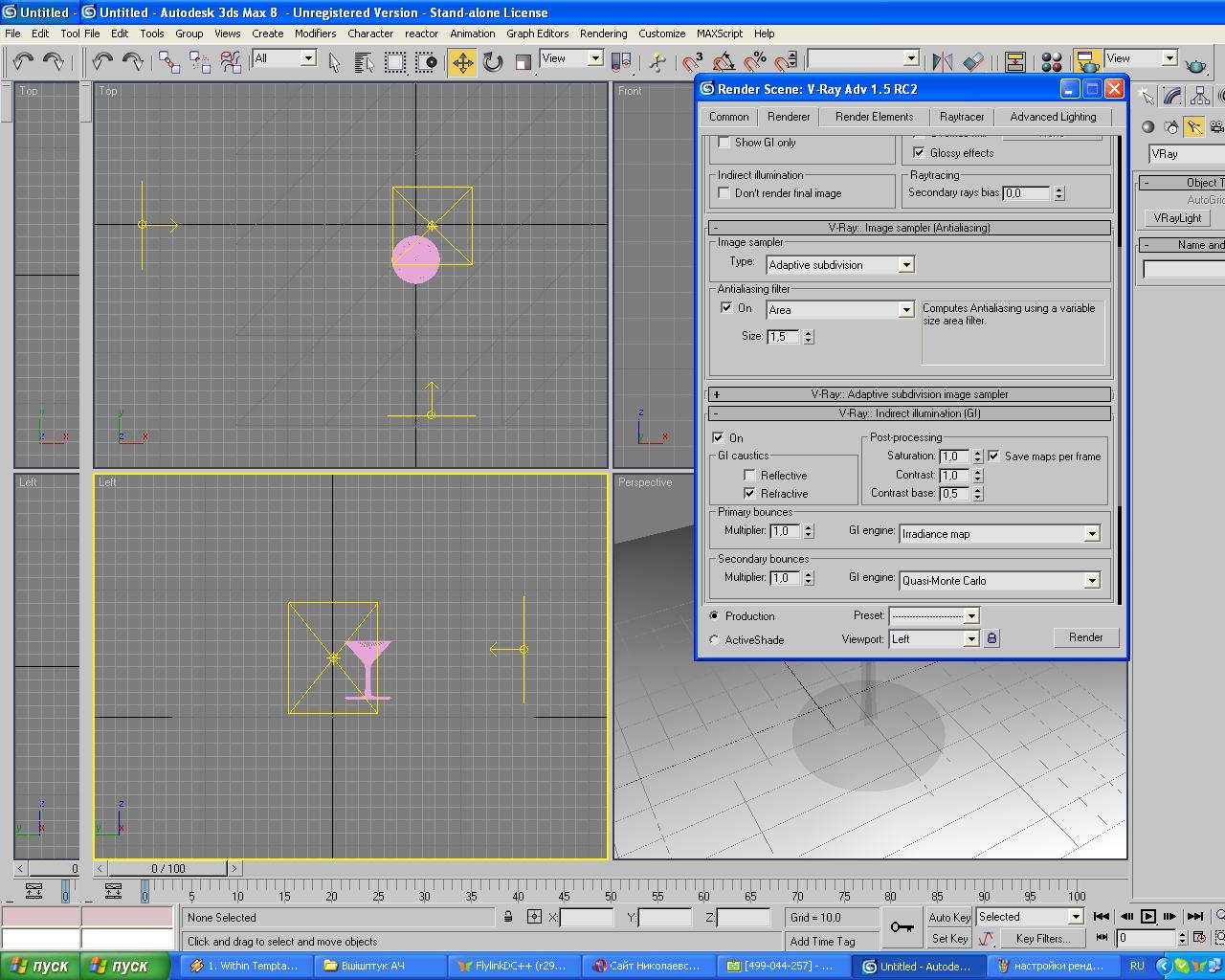Toggle the Spinner Snap icon
Screen dimensions: 1225x980
[x=786, y=62]
